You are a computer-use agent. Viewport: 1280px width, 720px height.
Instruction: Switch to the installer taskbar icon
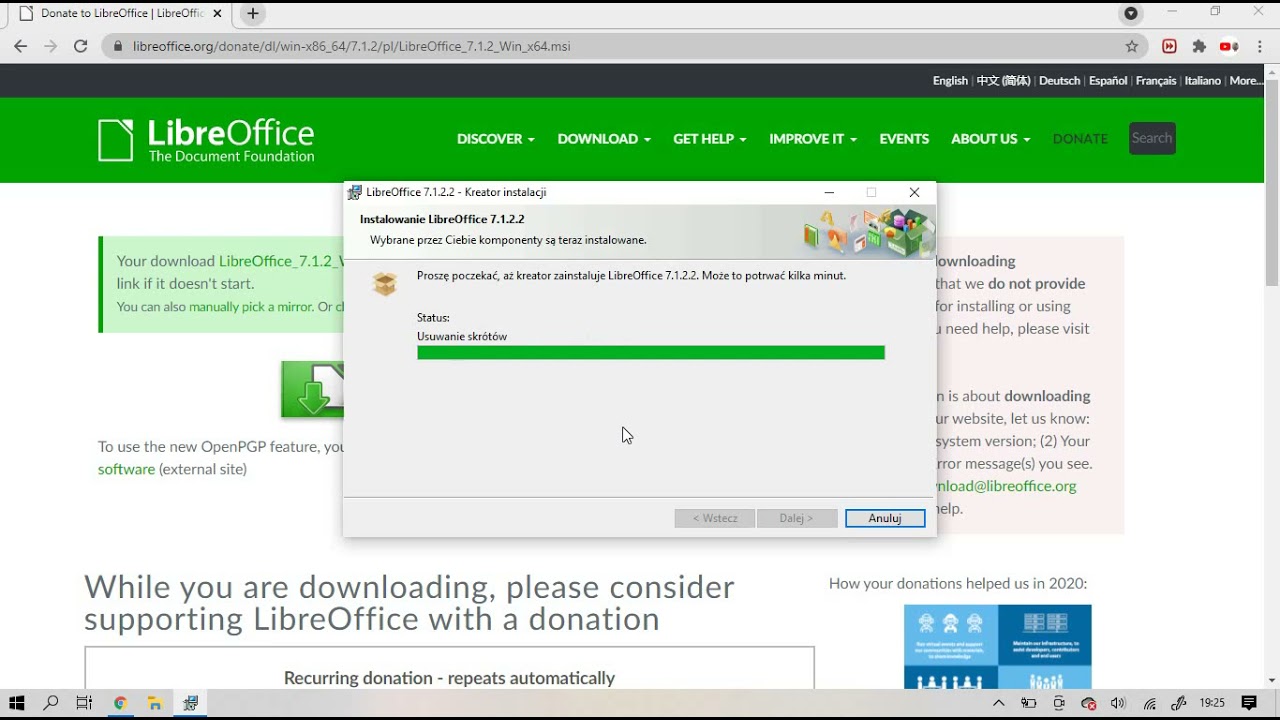[x=190, y=703]
